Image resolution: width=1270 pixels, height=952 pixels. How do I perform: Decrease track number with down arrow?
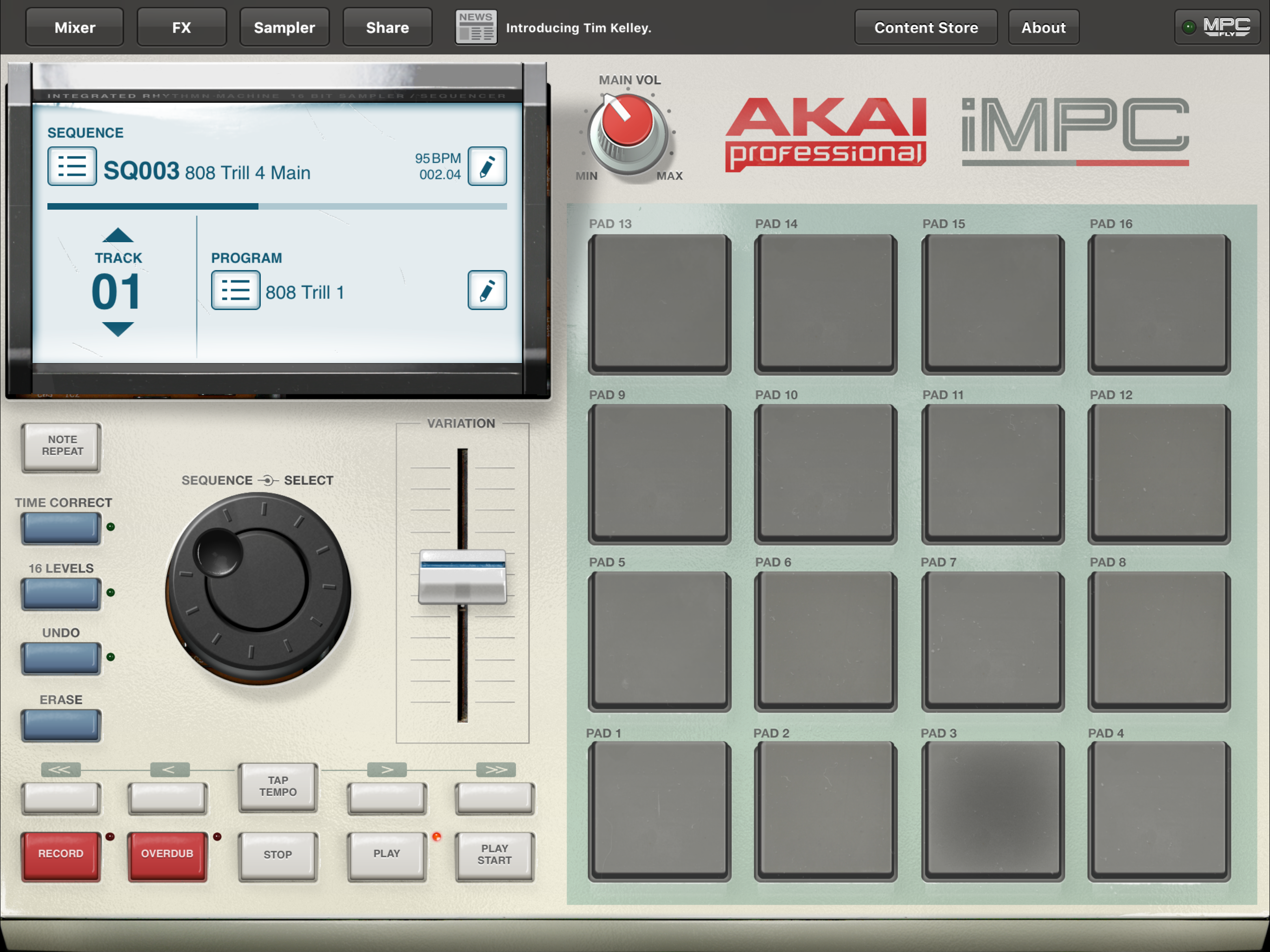point(118,329)
